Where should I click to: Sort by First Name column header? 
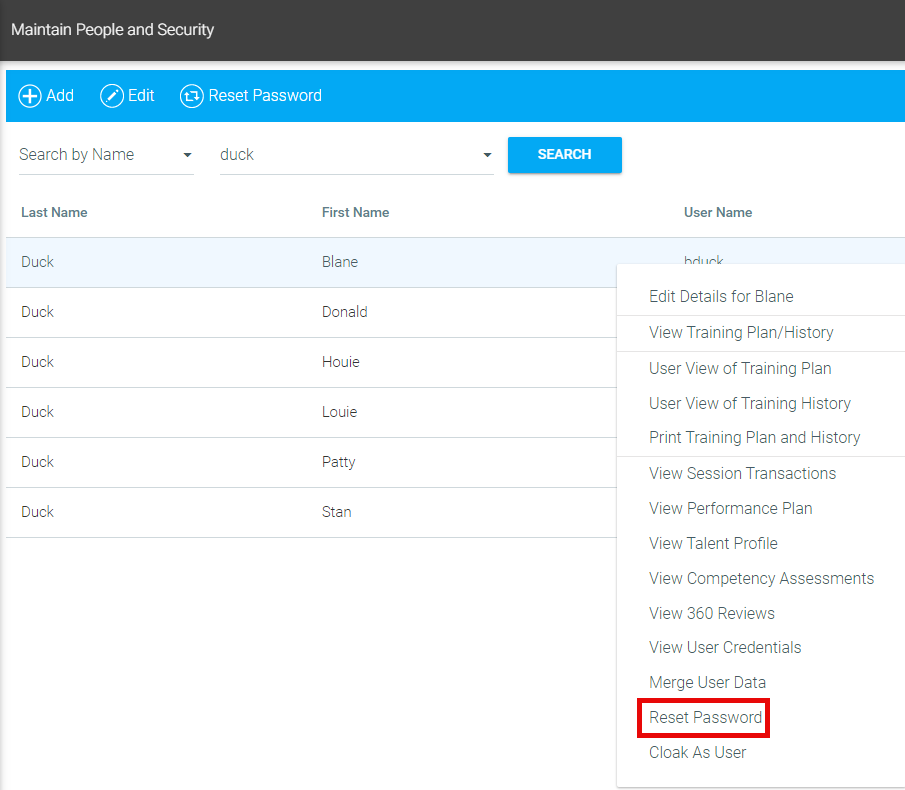[x=355, y=213]
